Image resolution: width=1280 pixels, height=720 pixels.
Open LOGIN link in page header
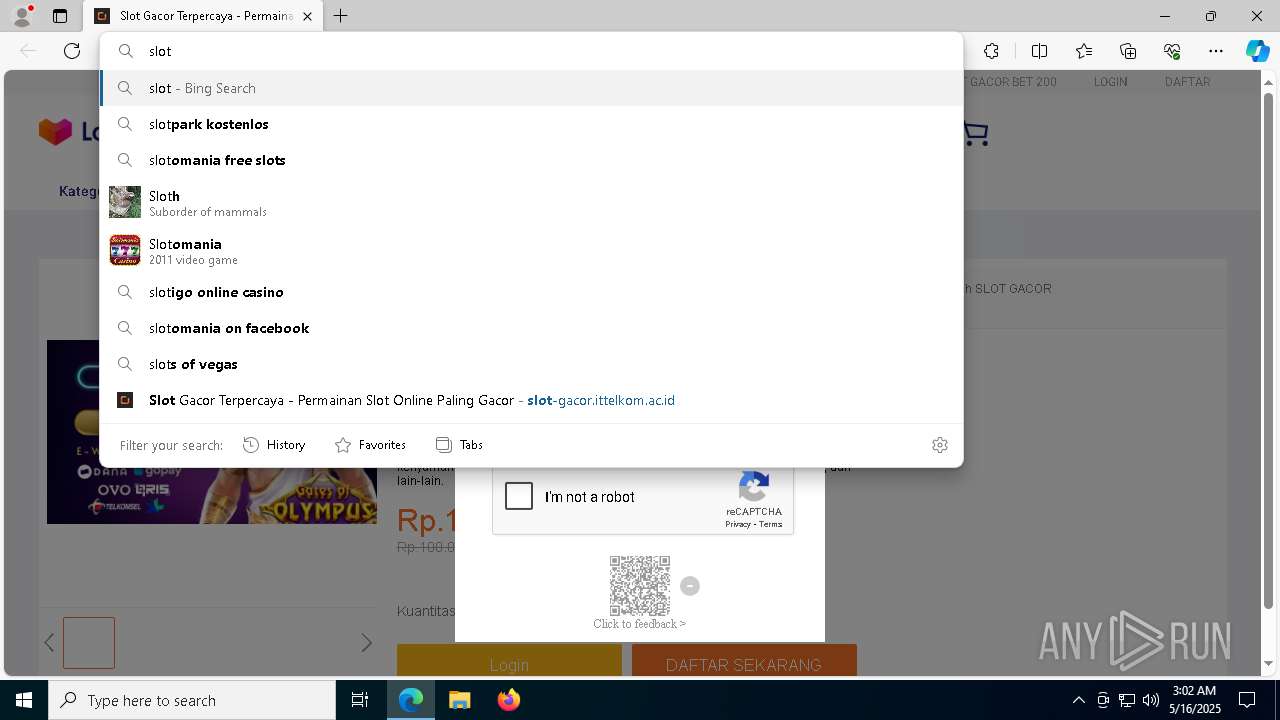point(1110,82)
